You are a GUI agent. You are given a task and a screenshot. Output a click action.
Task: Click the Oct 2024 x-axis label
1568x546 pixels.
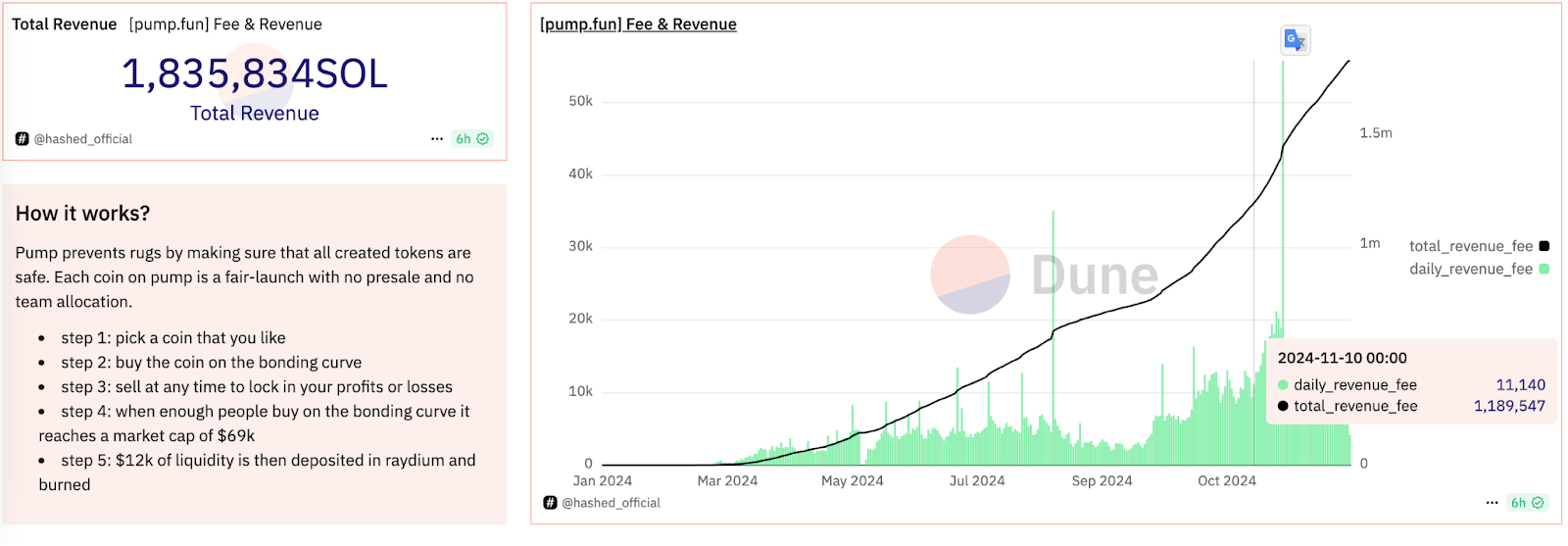click(x=1227, y=481)
